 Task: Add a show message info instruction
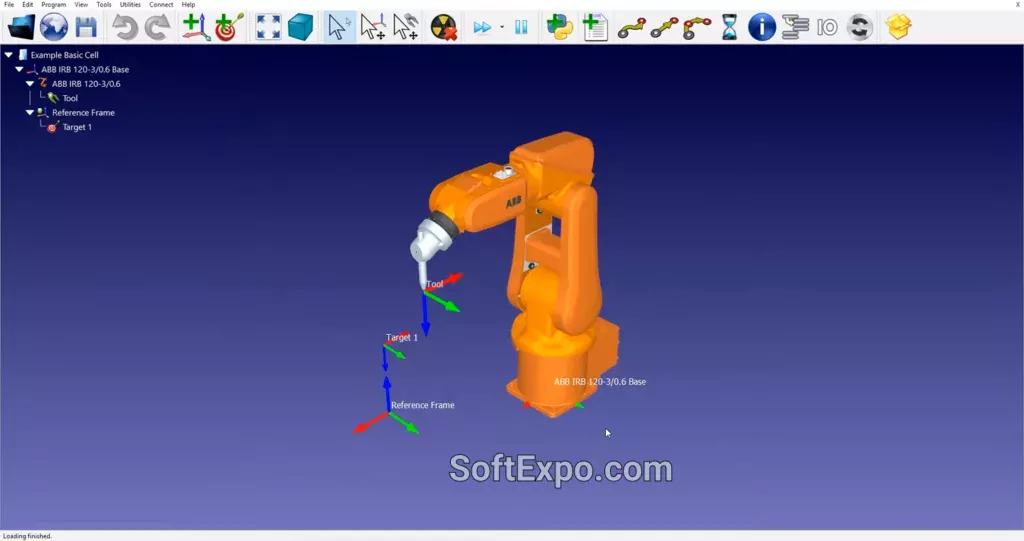(761, 27)
